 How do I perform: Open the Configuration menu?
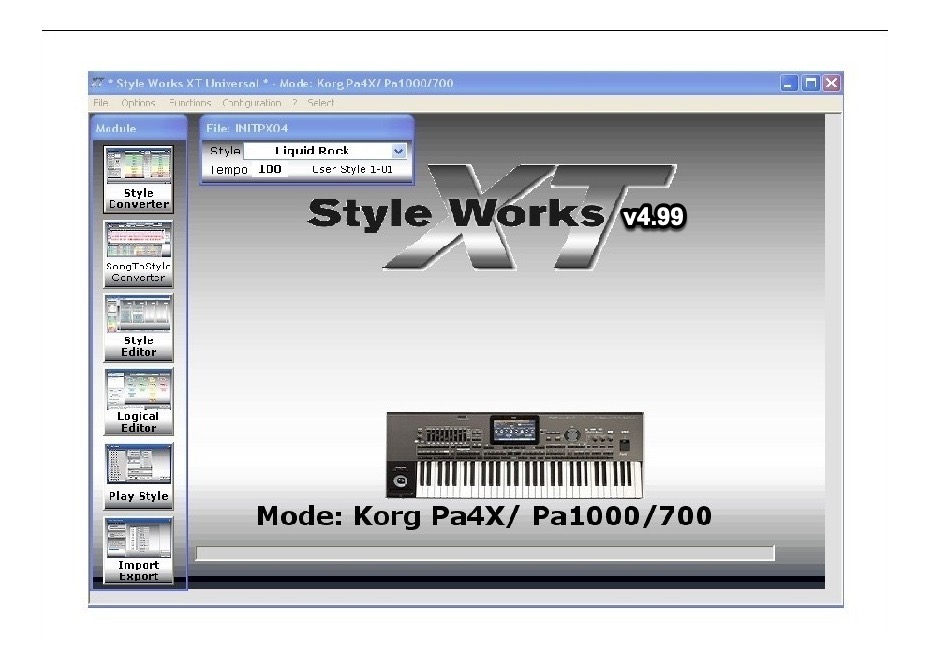[251, 103]
